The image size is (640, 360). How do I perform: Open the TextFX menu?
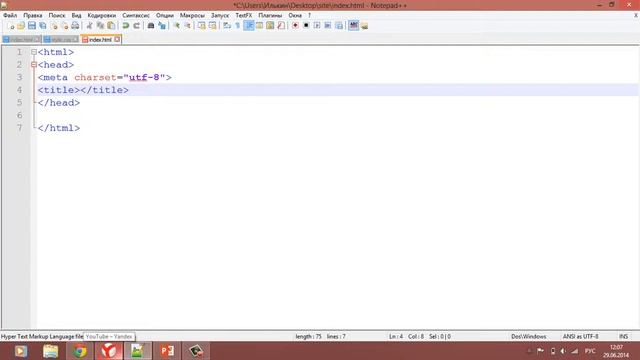click(244, 16)
